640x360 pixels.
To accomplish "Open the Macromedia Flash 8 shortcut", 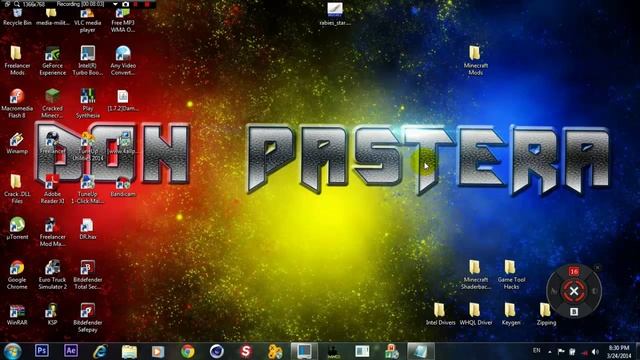I will click(x=17, y=103).
